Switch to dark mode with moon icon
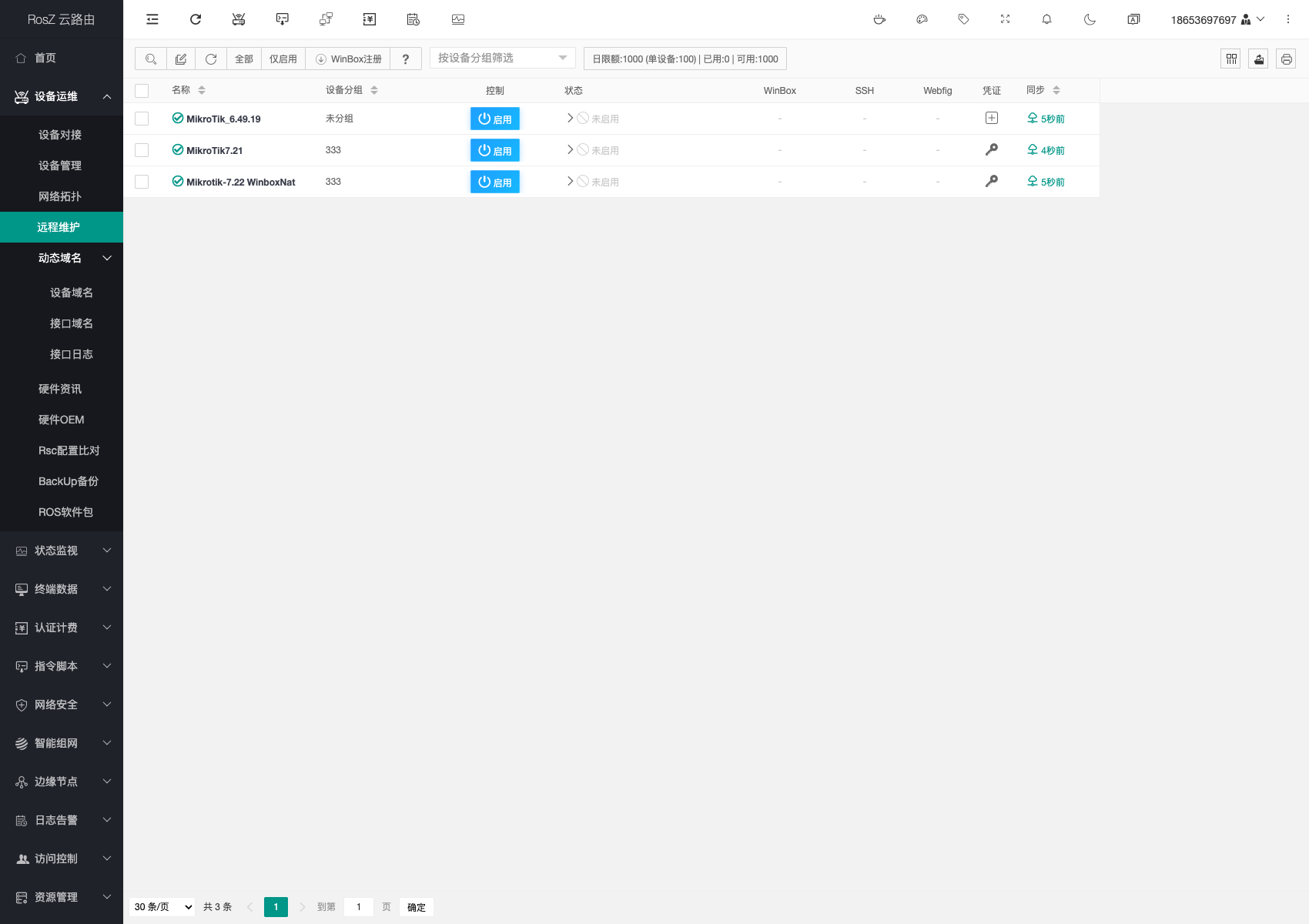 [x=1090, y=19]
